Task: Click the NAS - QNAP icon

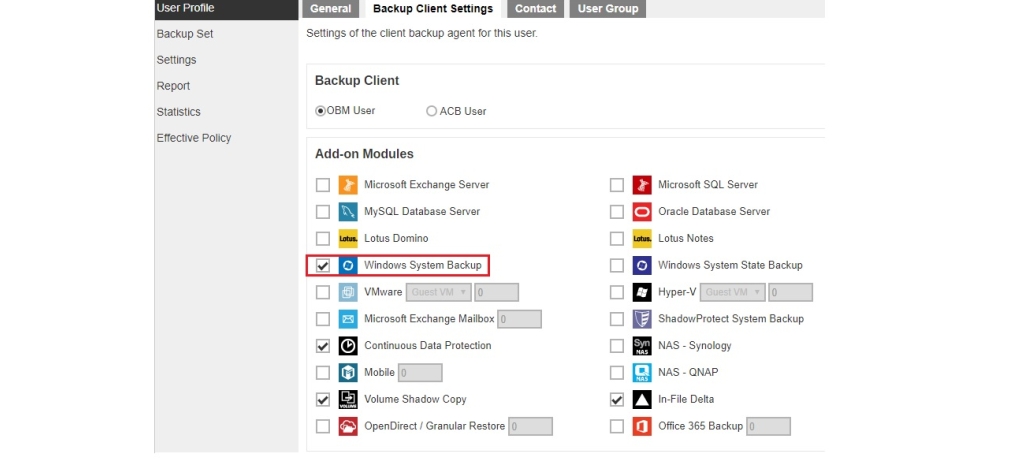Action: (642, 372)
